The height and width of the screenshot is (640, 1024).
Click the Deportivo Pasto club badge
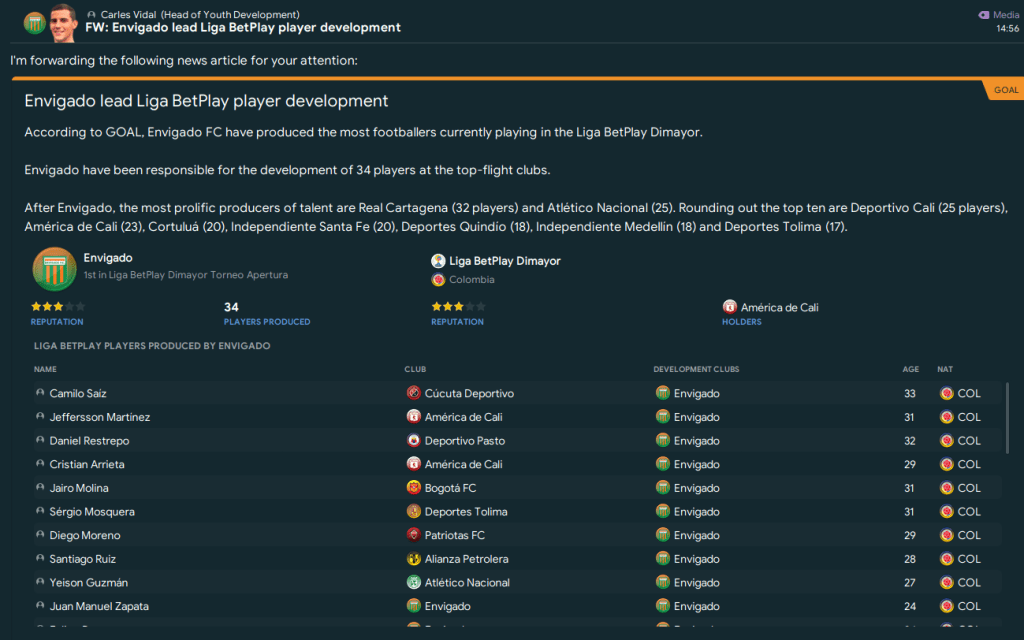pos(414,441)
